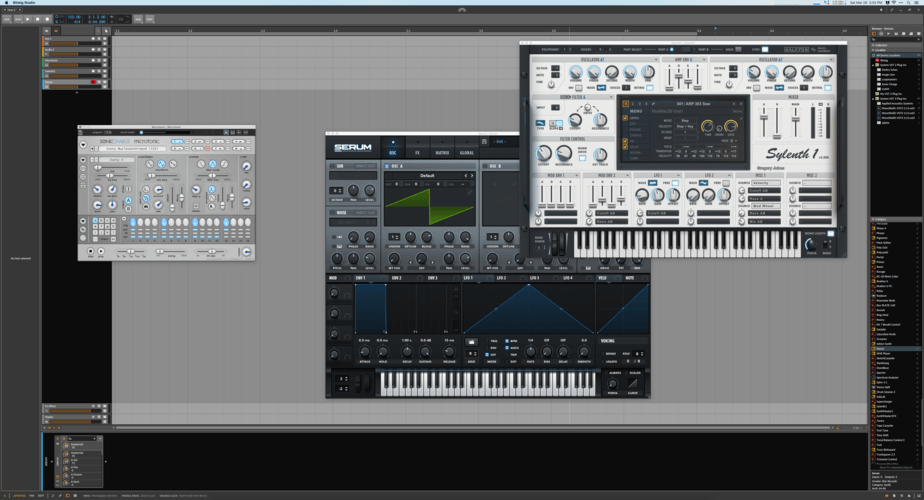Open LFO 2 dropdown in Sylenth1
The width and height of the screenshot is (924, 500).
tap(729, 175)
